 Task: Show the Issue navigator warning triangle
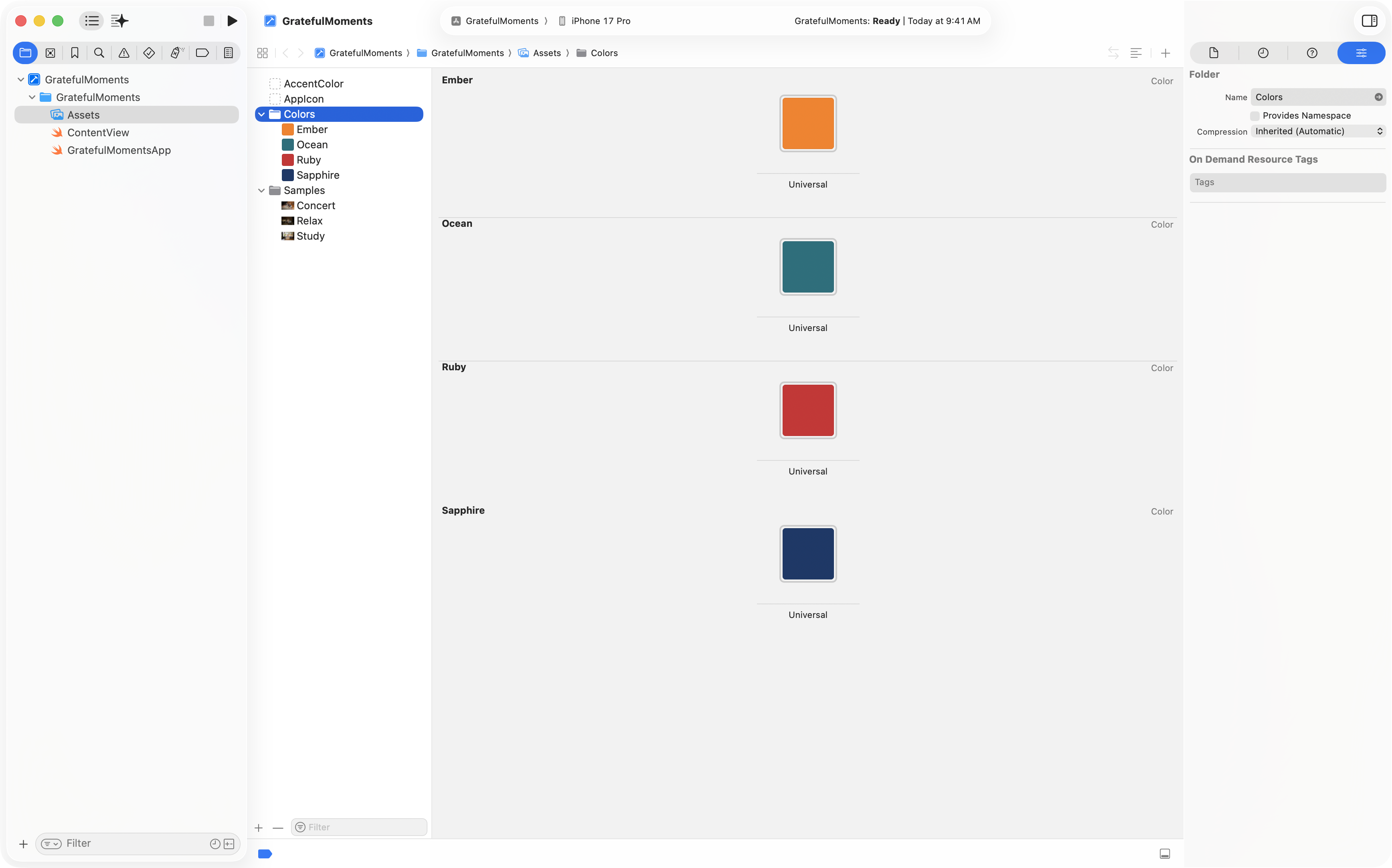coord(124,53)
